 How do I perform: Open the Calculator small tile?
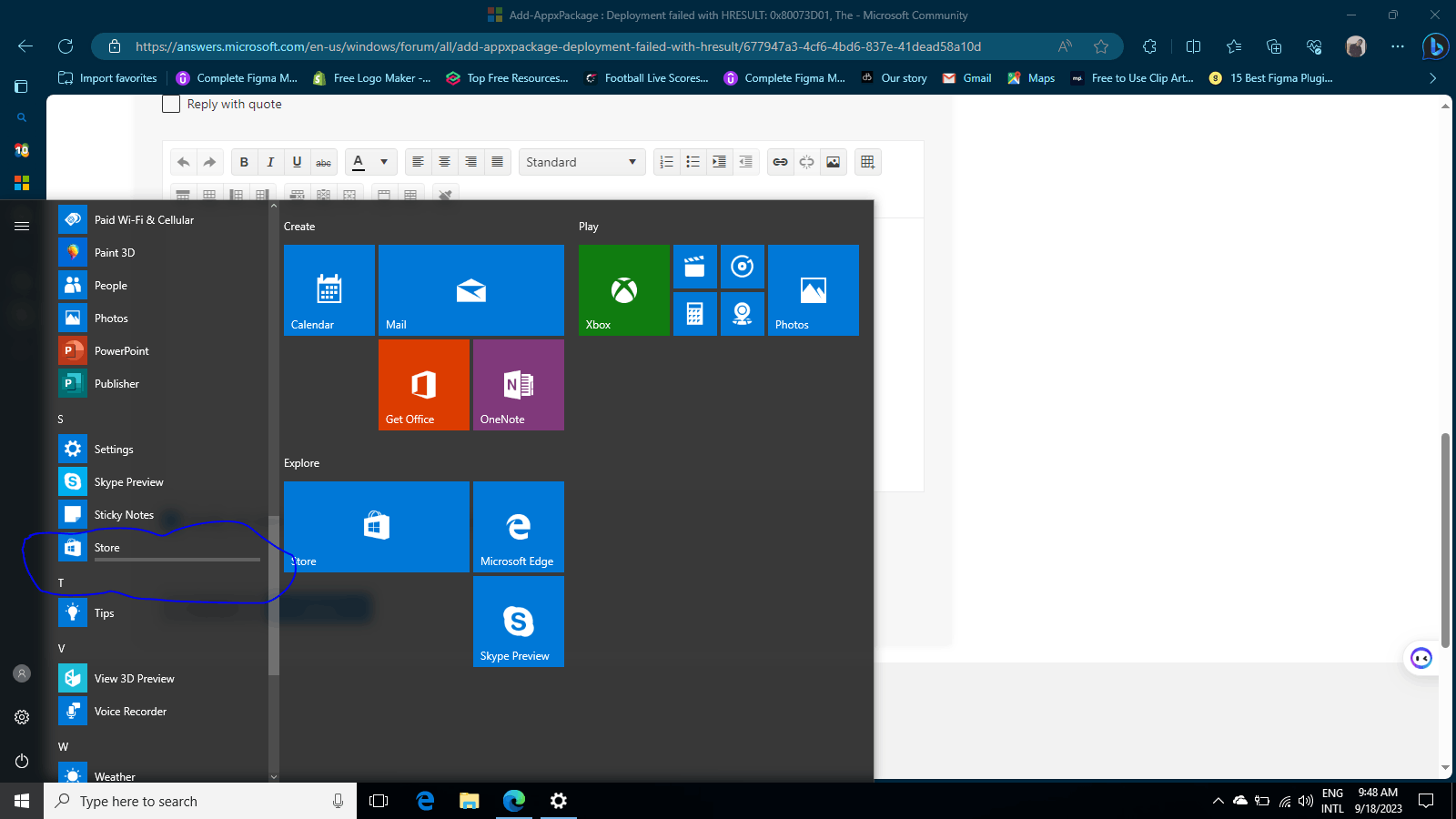tap(695, 314)
